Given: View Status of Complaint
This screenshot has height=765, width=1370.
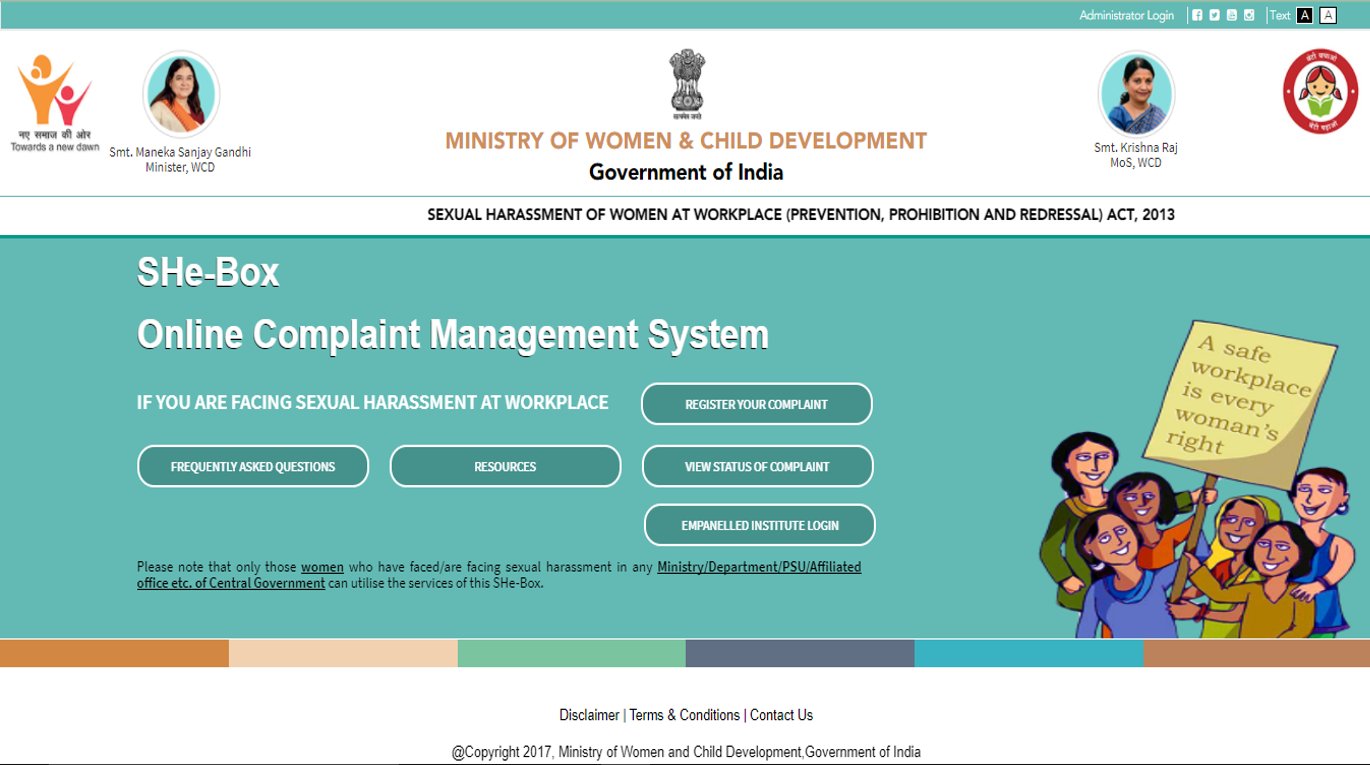Looking at the screenshot, I should [757, 466].
